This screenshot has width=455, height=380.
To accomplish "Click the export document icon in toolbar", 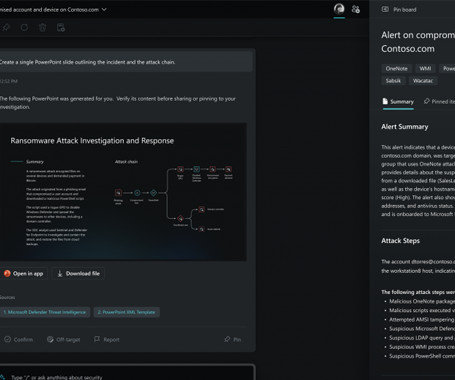I will [61, 27].
